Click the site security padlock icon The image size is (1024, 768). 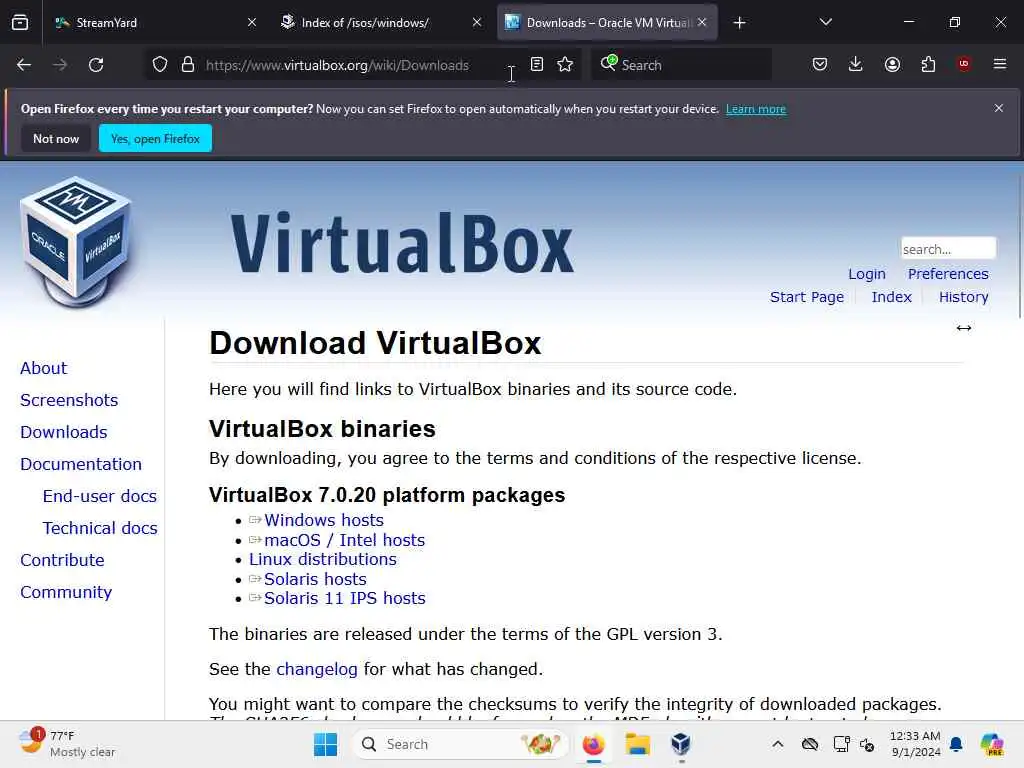tap(188, 65)
